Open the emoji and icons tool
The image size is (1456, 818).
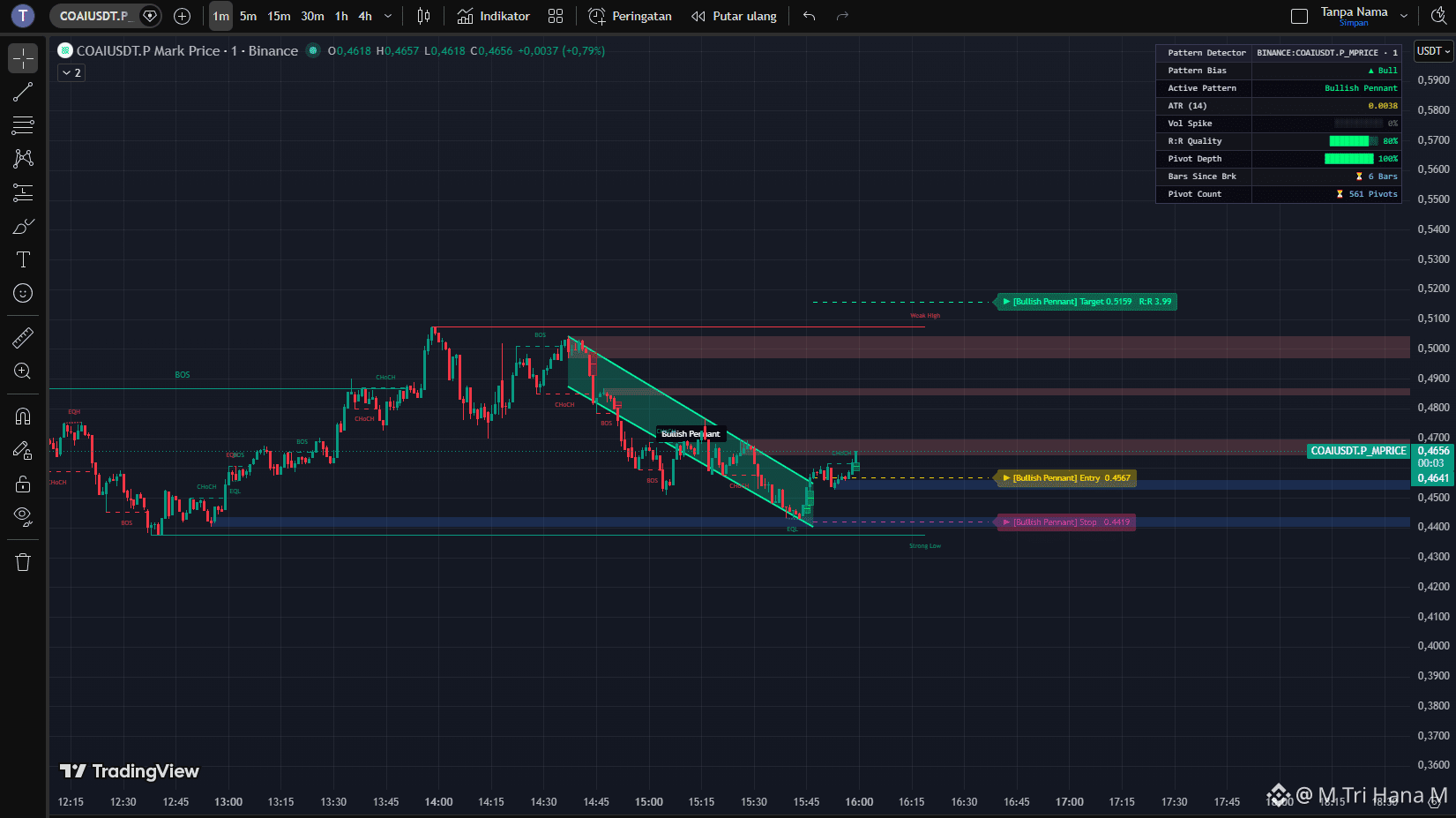pos(23,293)
